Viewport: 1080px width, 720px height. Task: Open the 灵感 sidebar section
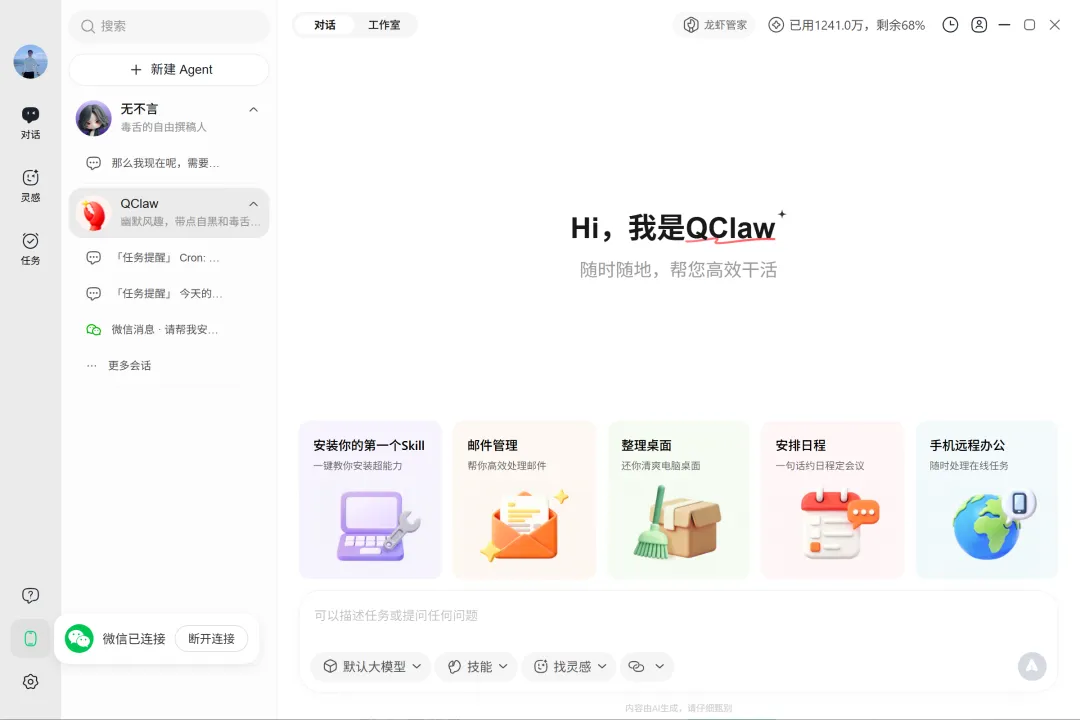(x=30, y=186)
